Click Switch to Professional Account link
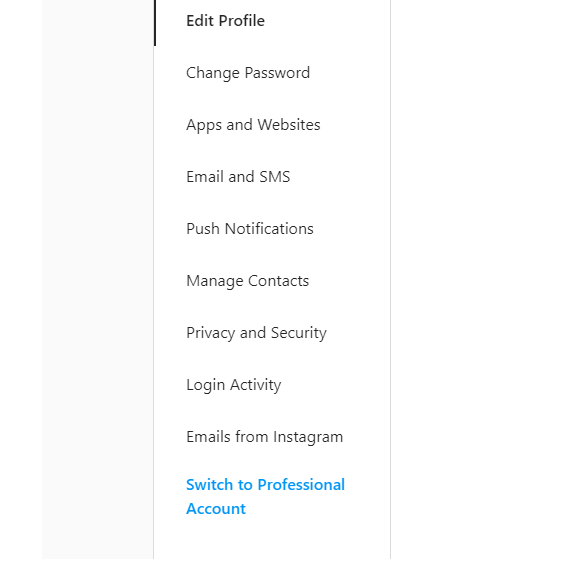The width and height of the screenshot is (576, 562). (265, 497)
